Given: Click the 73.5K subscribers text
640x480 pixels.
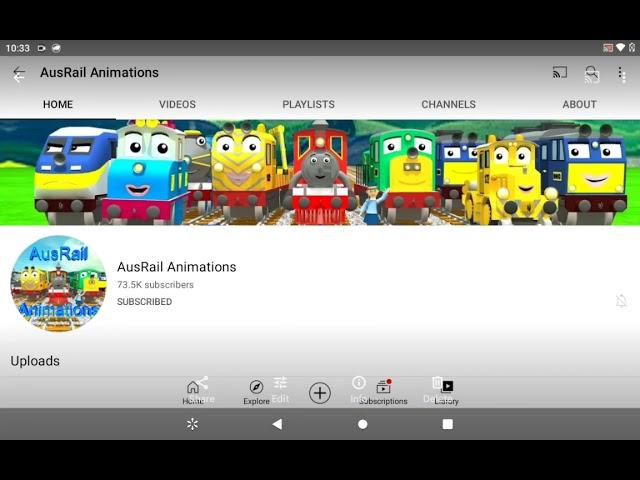Looking at the screenshot, I should tap(155, 285).
